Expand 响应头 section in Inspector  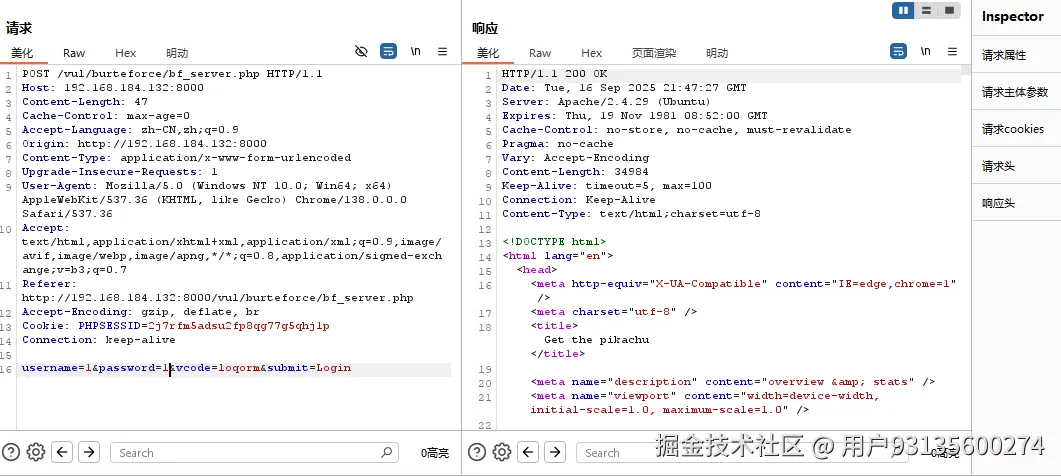click(x=1016, y=202)
